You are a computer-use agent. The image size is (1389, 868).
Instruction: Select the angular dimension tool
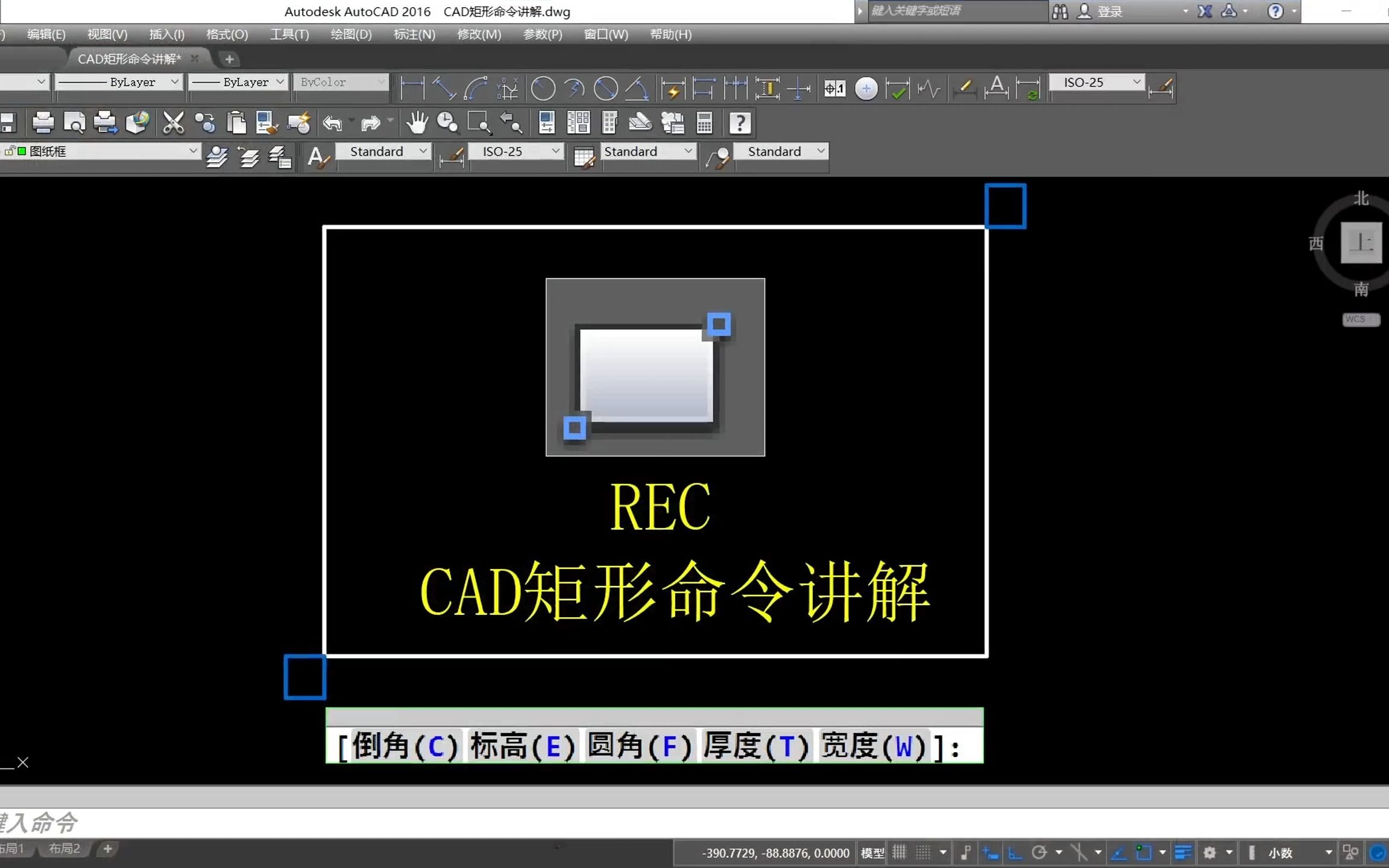coord(637,89)
